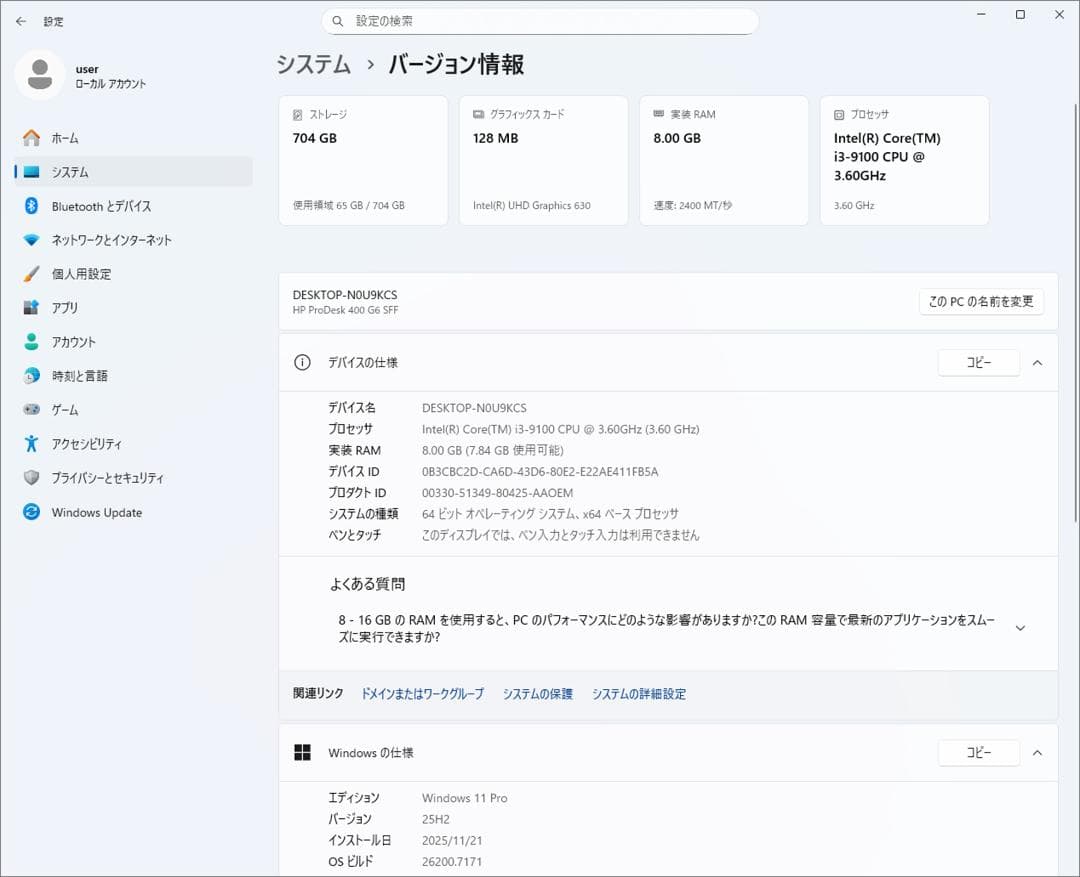Click the 設定の検索 search box
This screenshot has height=877, width=1080.
click(540, 21)
